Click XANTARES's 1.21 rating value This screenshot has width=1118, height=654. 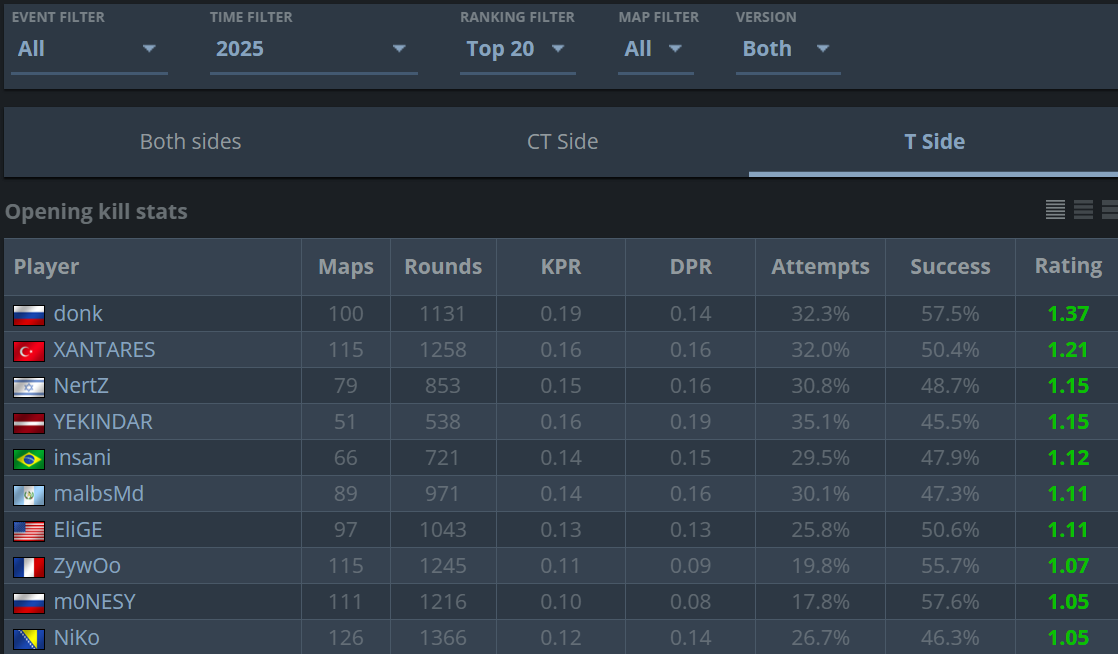tap(1068, 350)
